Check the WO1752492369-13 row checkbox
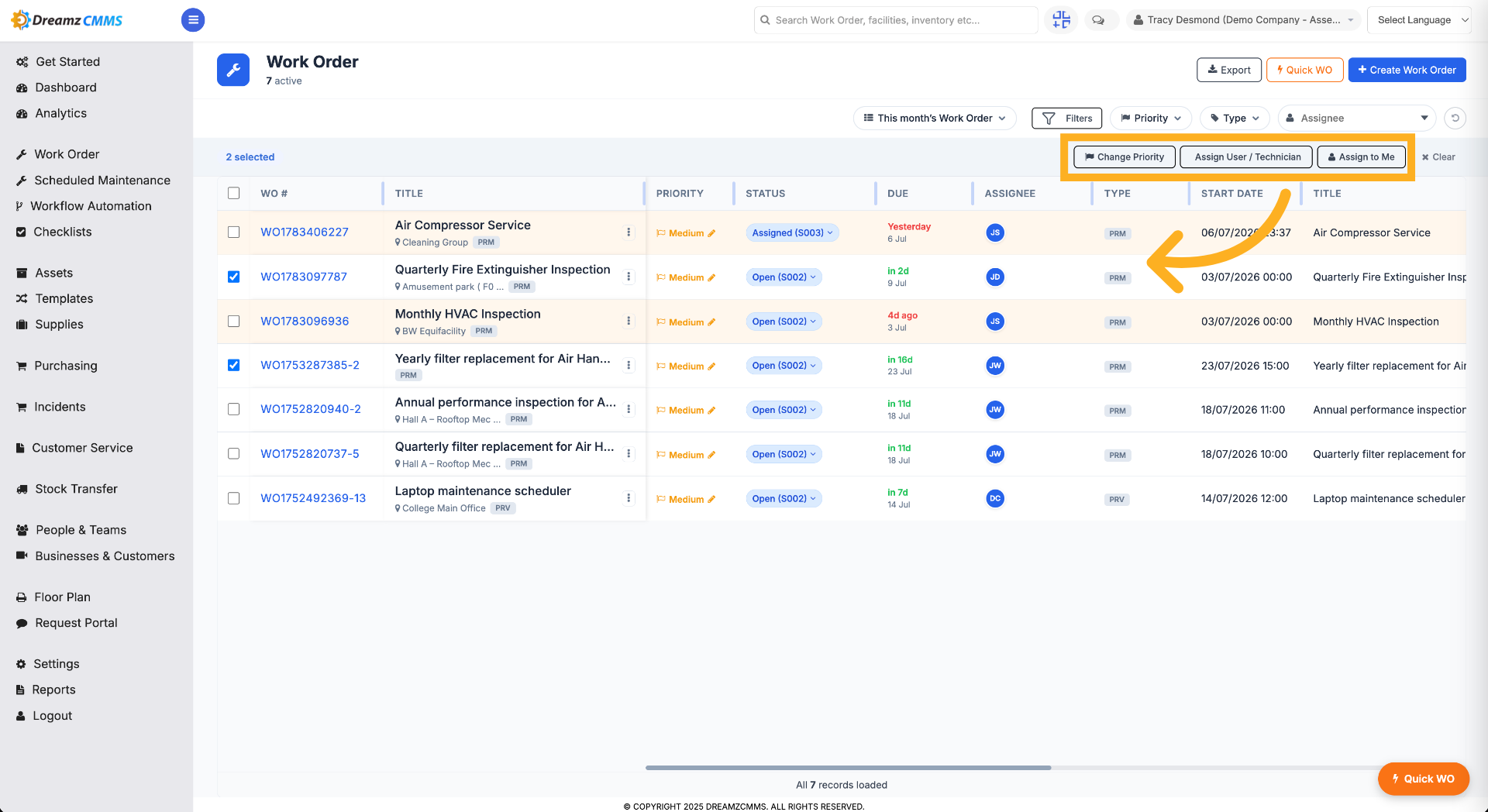 pyautogui.click(x=234, y=498)
